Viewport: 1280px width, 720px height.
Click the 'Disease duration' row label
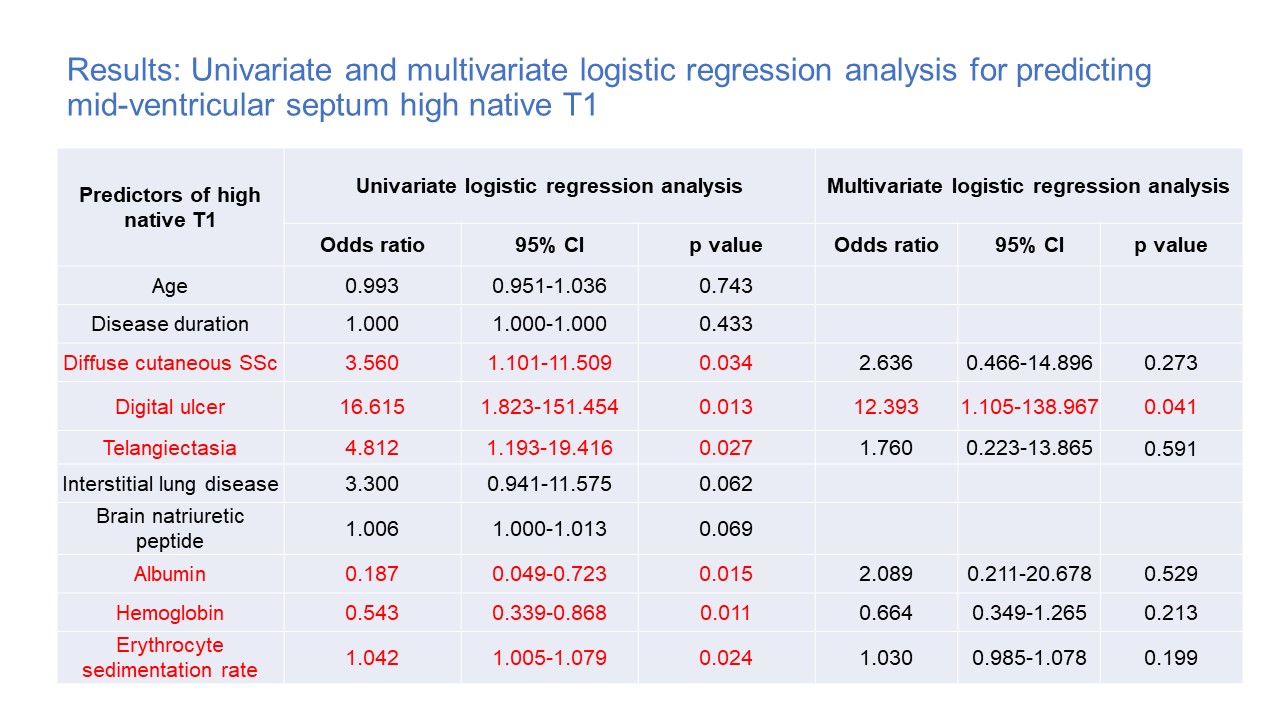click(170, 324)
